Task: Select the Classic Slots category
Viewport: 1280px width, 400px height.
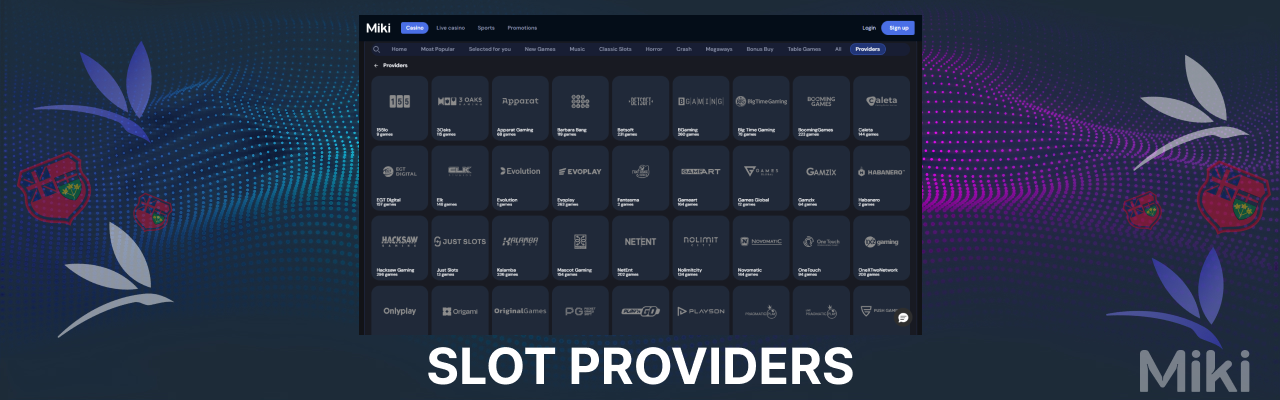Action: point(616,49)
